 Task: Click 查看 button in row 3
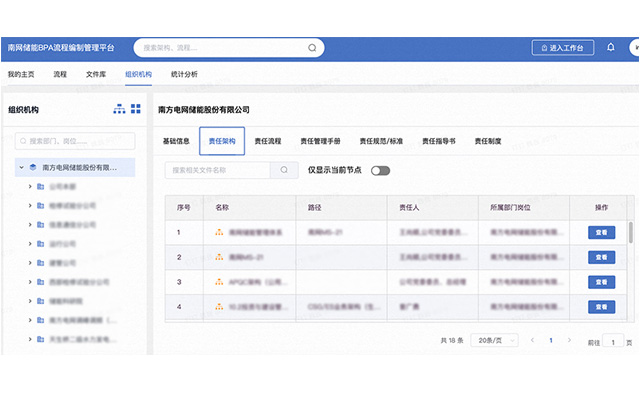(601, 282)
